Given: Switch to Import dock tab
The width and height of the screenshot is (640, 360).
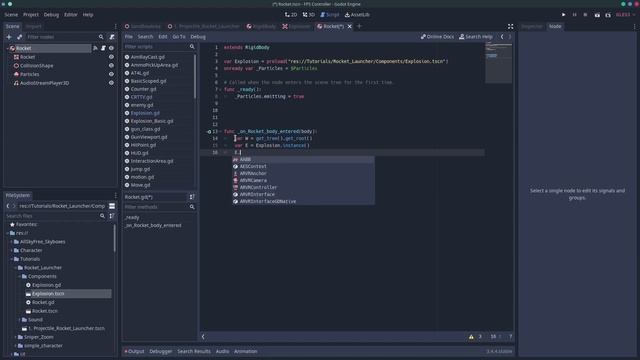Looking at the screenshot, I should [x=33, y=27].
